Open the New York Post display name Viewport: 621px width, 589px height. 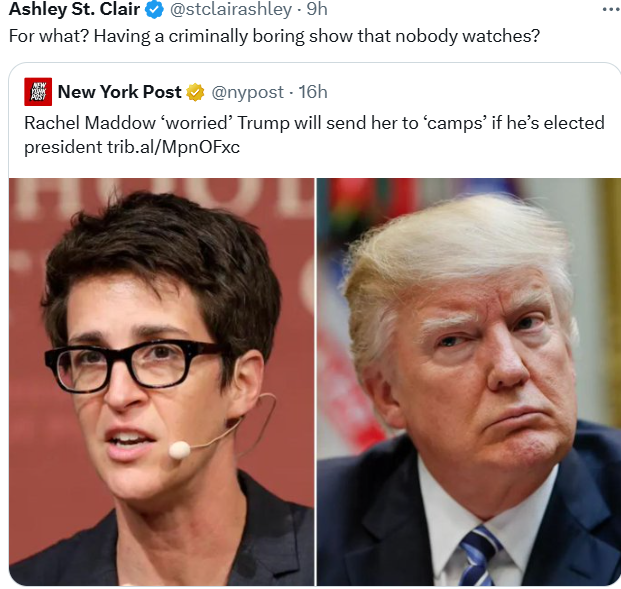pos(120,92)
